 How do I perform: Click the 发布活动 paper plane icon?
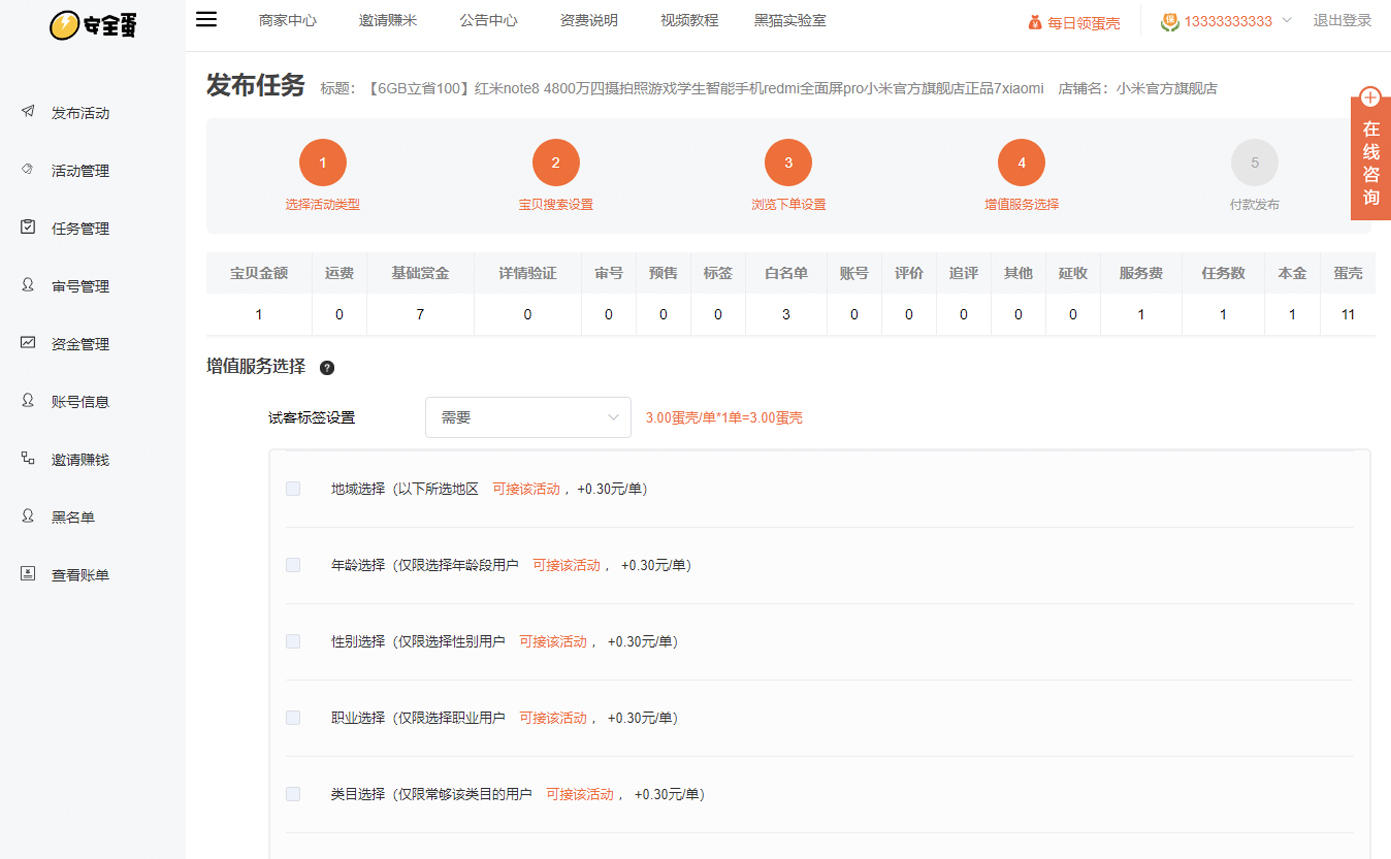(28, 112)
